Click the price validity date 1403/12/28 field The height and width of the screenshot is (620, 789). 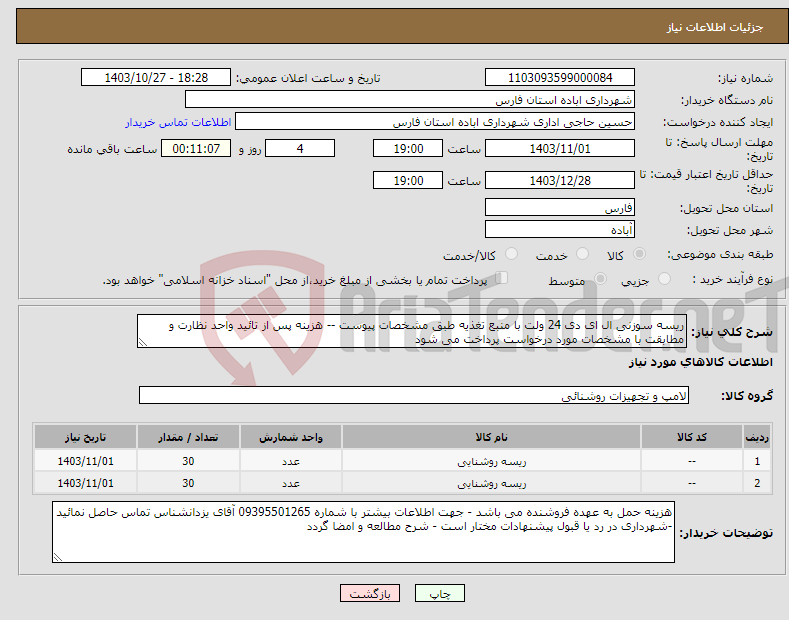point(560,180)
